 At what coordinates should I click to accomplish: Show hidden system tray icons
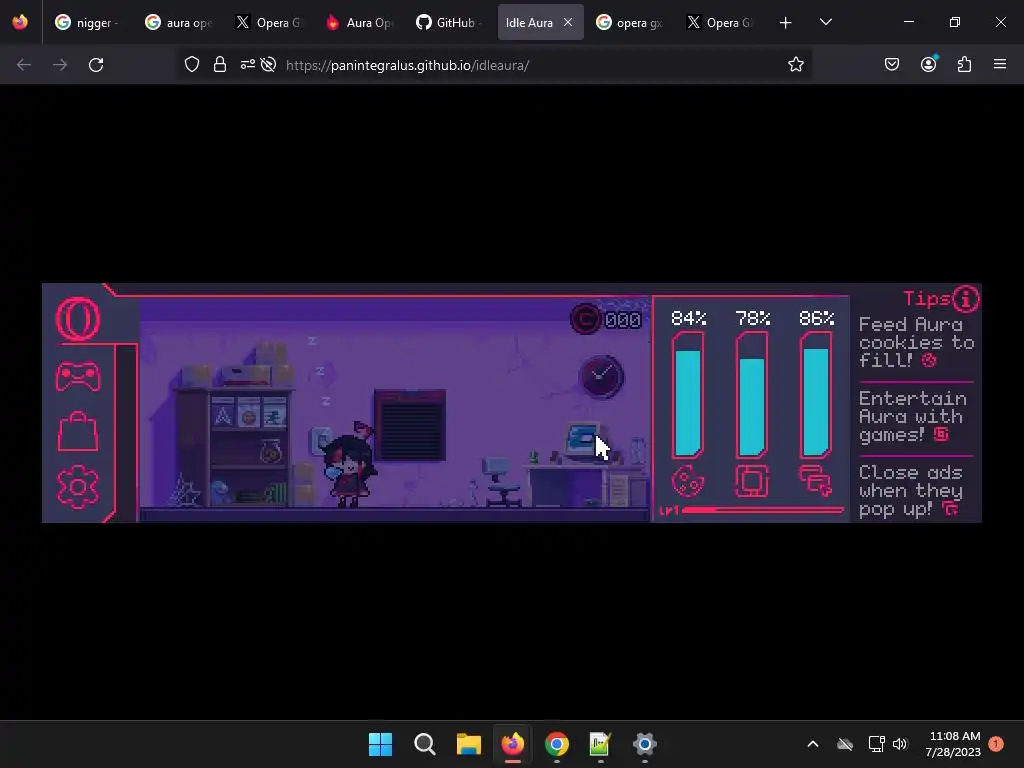[x=813, y=744]
